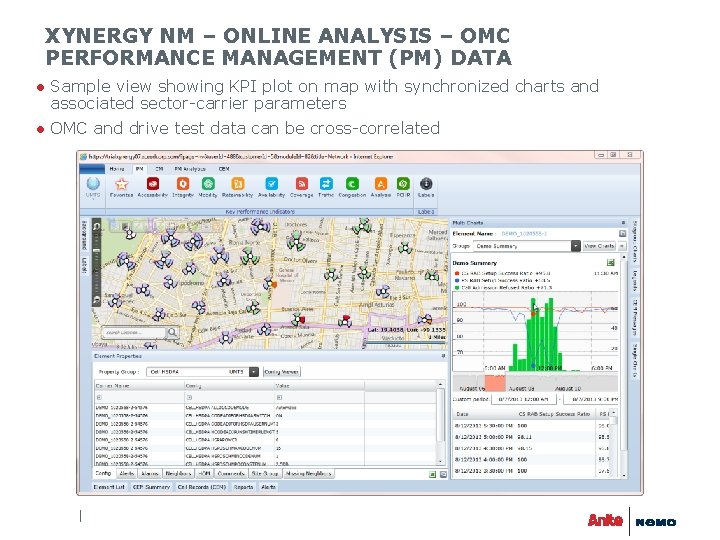Viewport: 720px width, 540px height.
Task: Switch to the Home ribbon tab
Action: coord(117,169)
